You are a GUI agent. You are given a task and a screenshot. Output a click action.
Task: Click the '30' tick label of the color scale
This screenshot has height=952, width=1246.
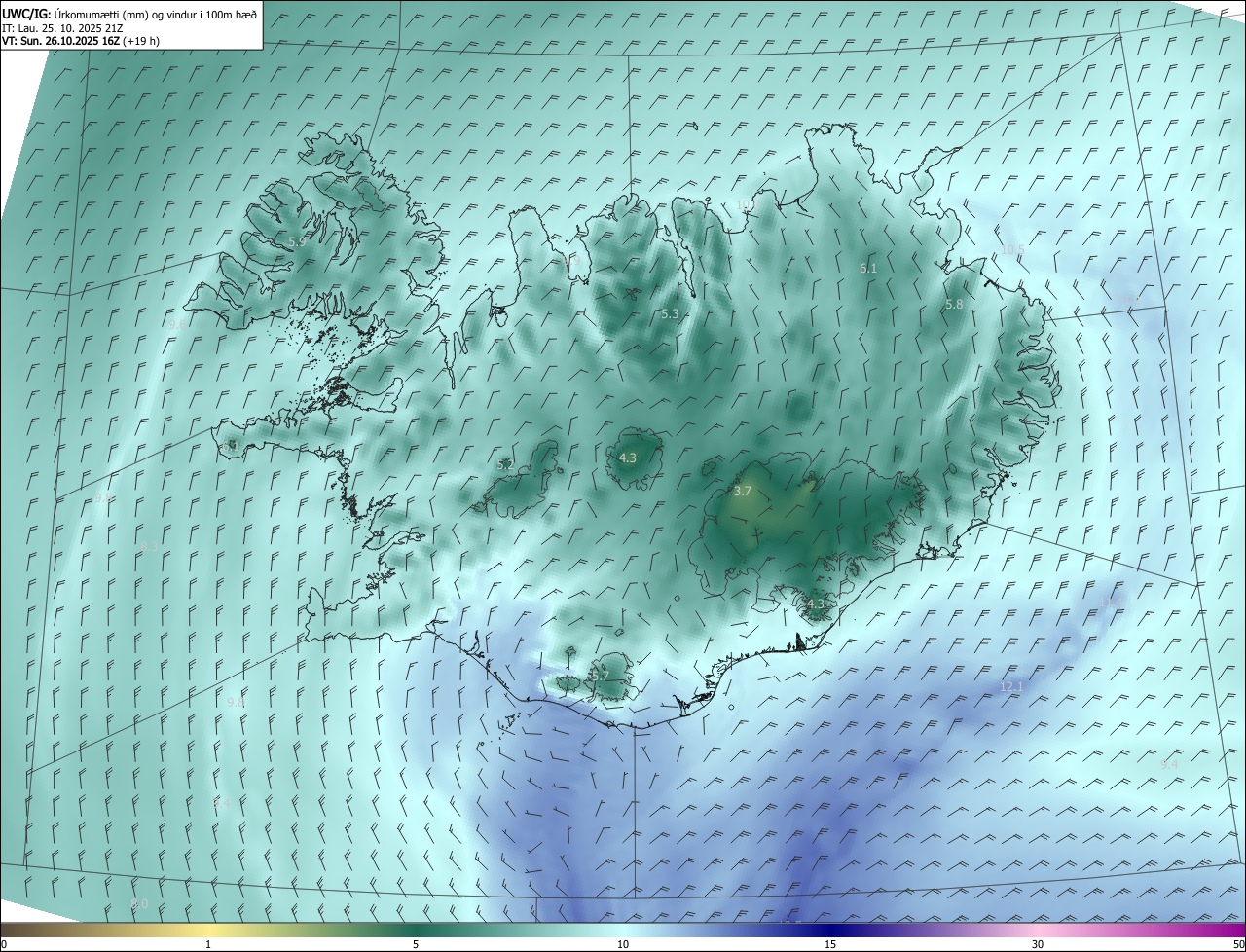pyautogui.click(x=1038, y=944)
